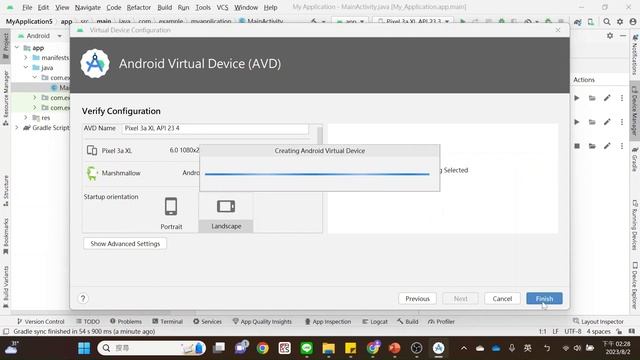Open the File menu

[x=27, y=7]
